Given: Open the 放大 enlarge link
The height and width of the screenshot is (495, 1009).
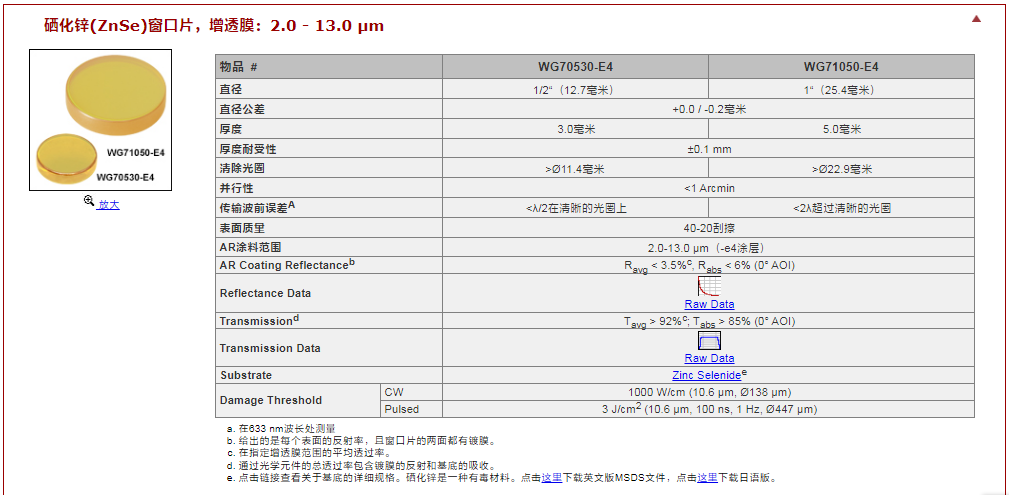Looking at the screenshot, I should click(x=108, y=204).
